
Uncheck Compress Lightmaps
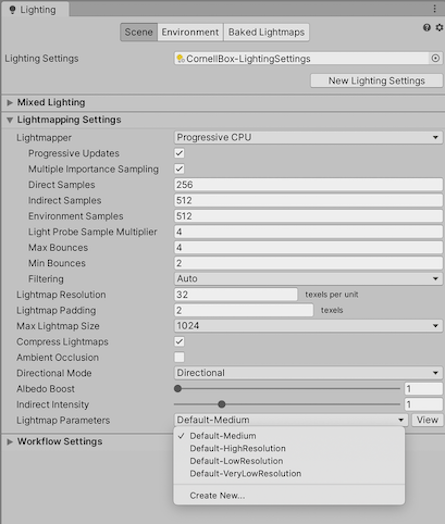[179, 342]
